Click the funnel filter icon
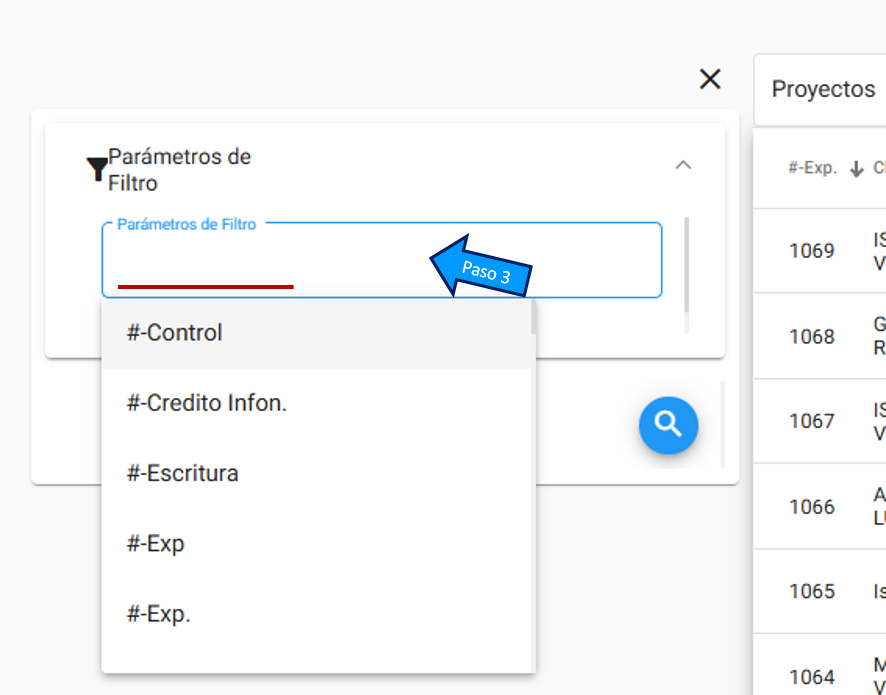Screen dimensions: 886x695 97,169
